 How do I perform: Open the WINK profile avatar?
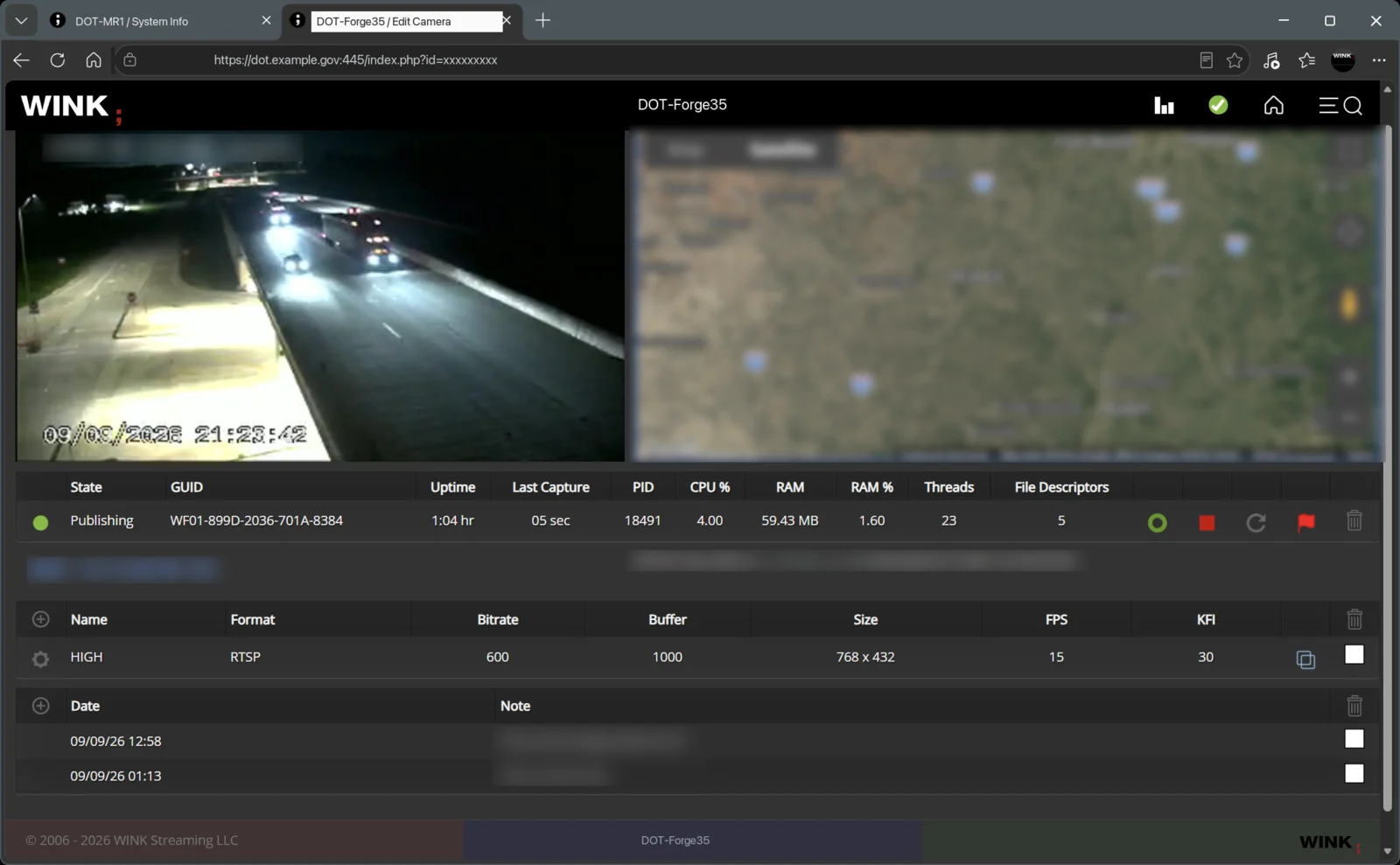click(1343, 59)
